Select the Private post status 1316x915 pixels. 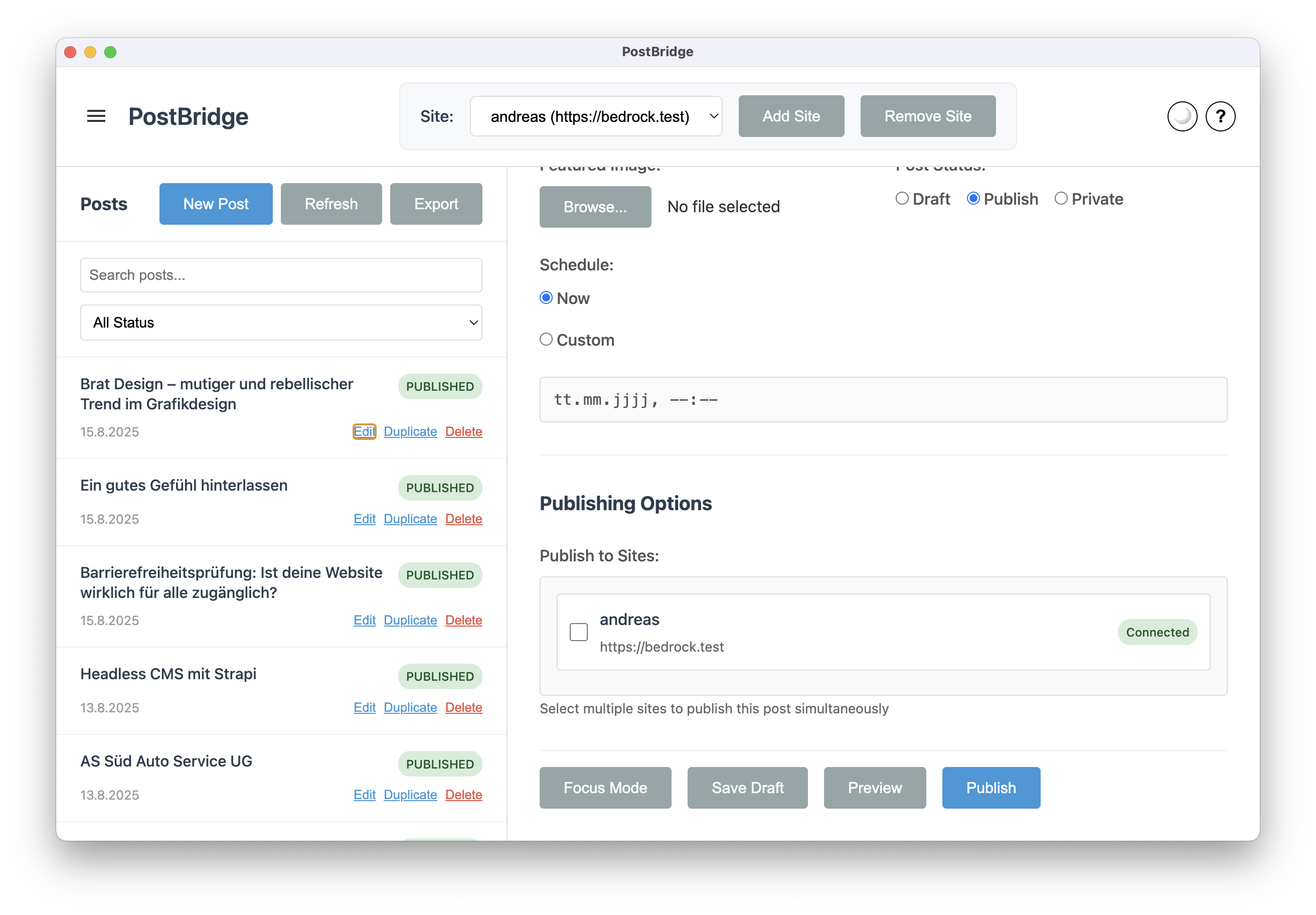pos(1061,198)
